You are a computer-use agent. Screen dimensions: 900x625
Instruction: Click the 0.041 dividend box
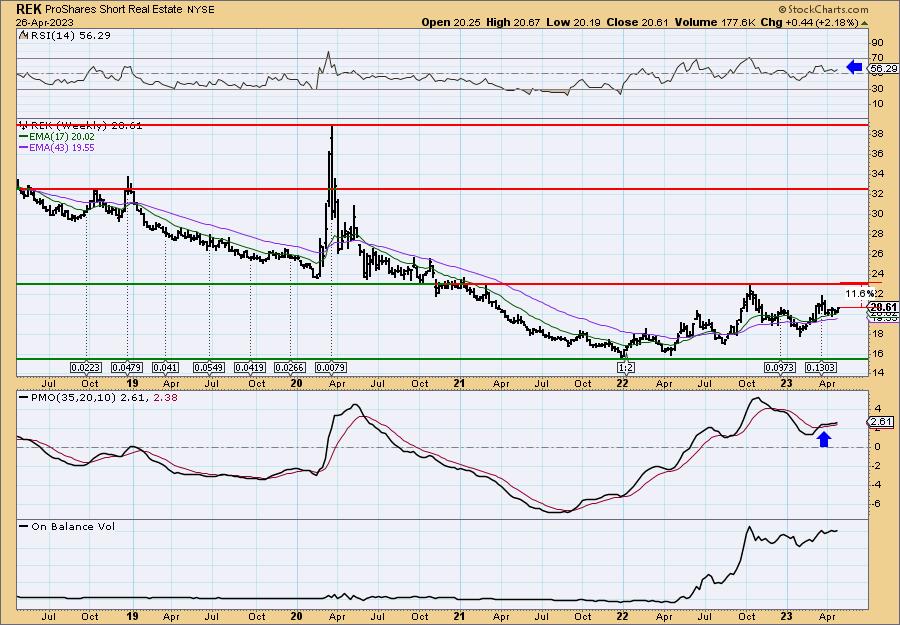(x=165, y=367)
